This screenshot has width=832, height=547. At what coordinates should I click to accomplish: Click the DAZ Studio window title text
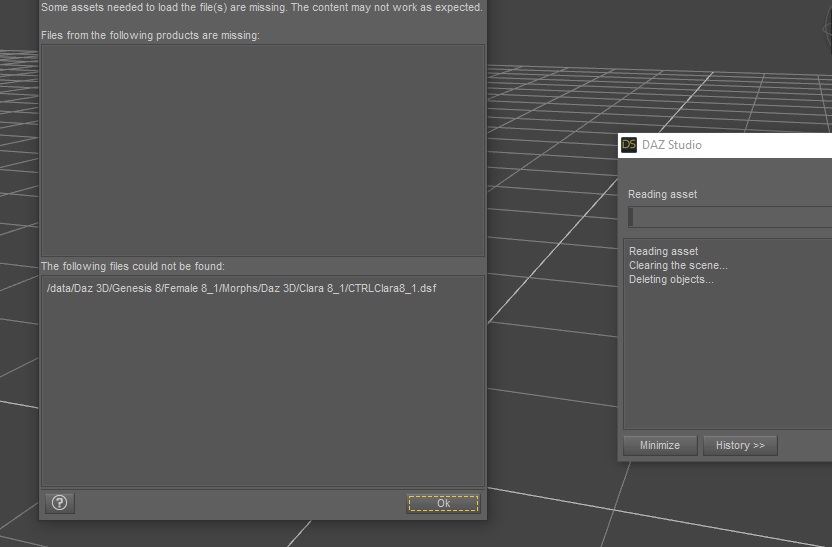671,145
